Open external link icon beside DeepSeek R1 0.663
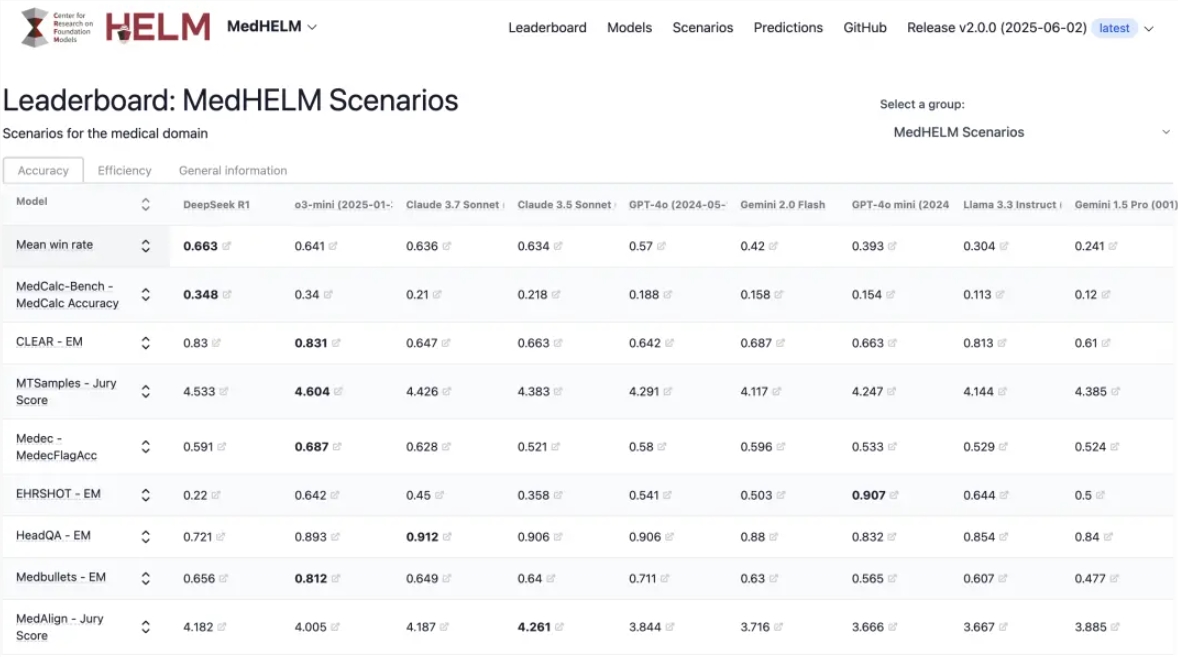The width and height of the screenshot is (1178, 657). point(227,246)
